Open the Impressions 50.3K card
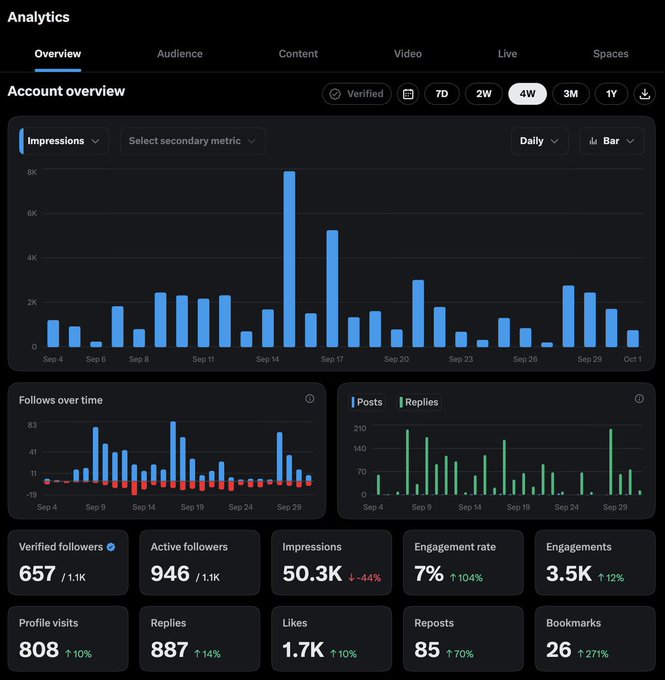 (x=331, y=562)
